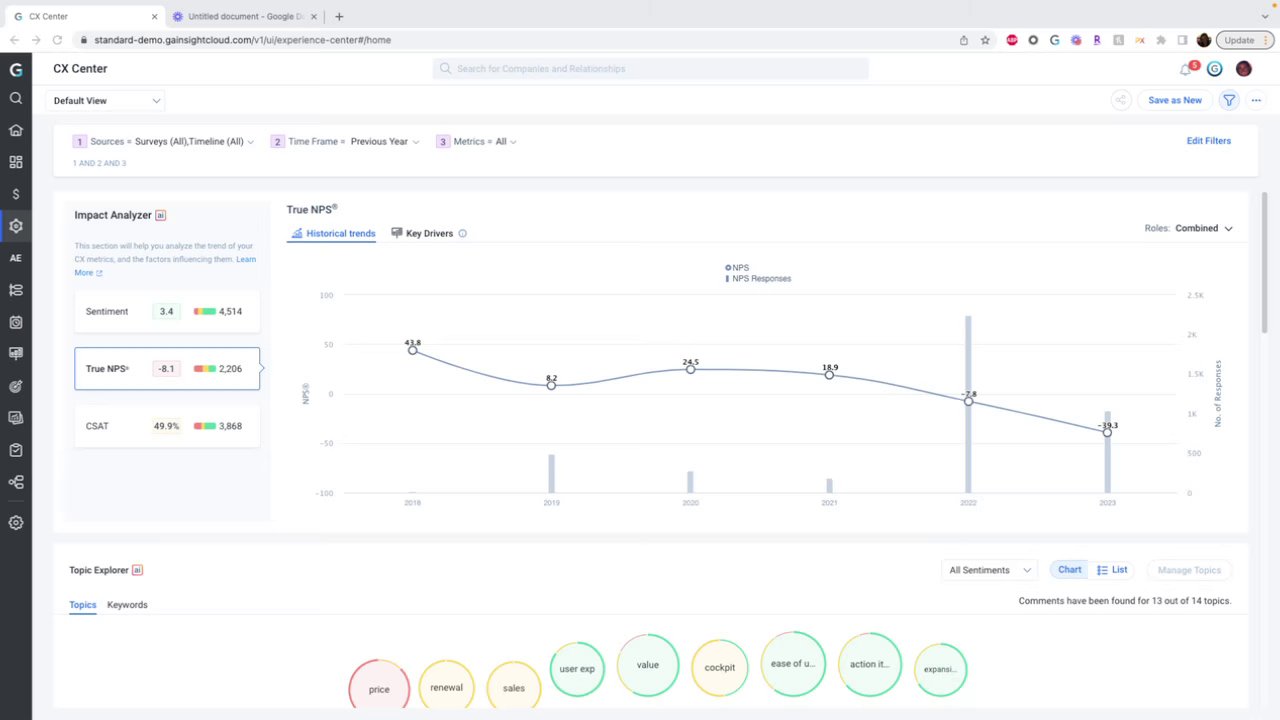This screenshot has height=720, width=1280.
Task: Expand the Default View dropdown
Action: pyautogui.click(x=107, y=100)
